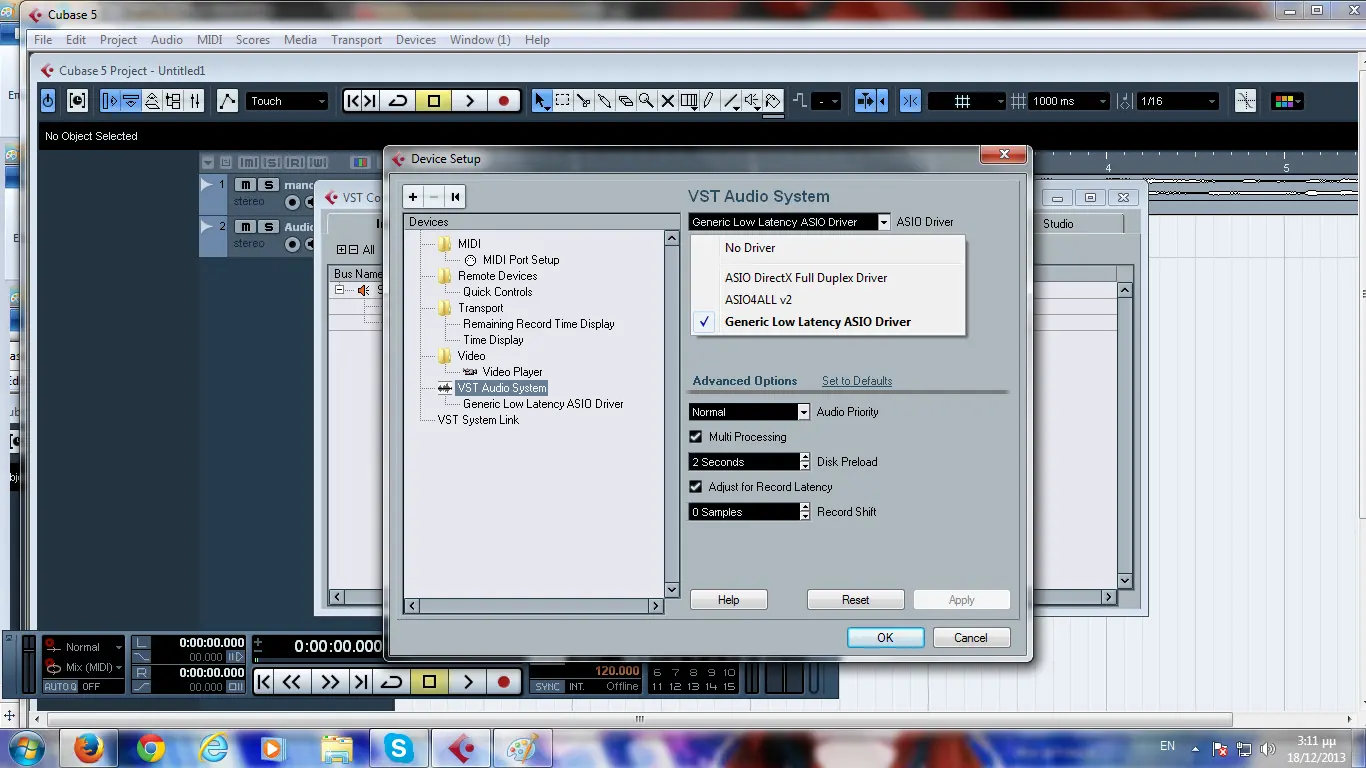Open the Normal record mode dropdown
Viewport: 1366px width, 768px height.
[x=83, y=647]
